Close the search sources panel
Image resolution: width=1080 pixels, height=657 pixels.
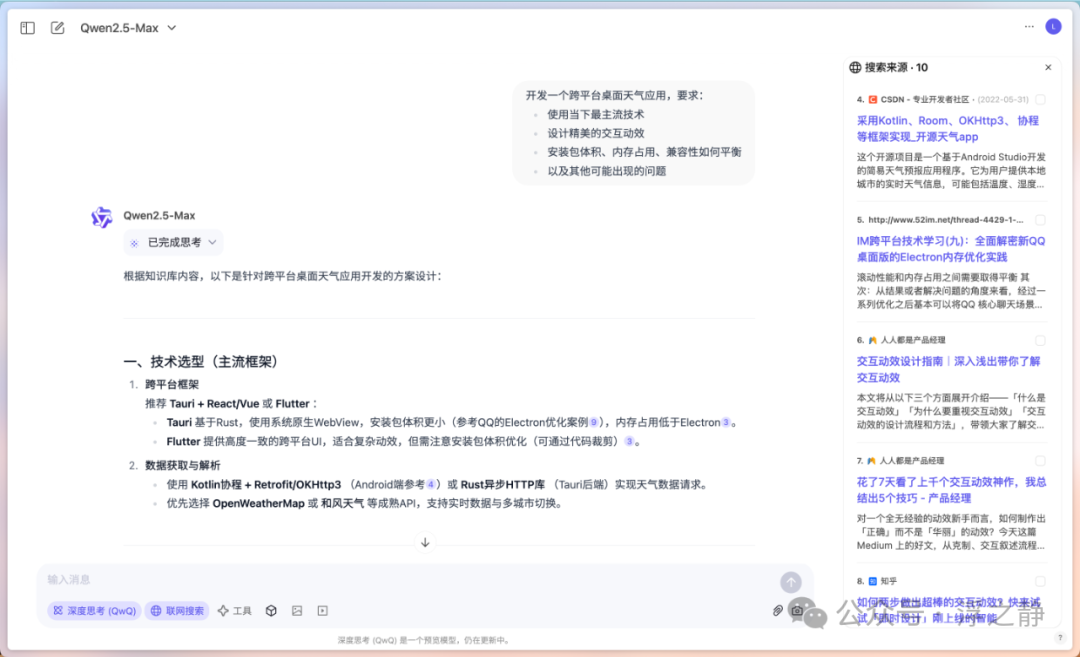coord(1048,67)
